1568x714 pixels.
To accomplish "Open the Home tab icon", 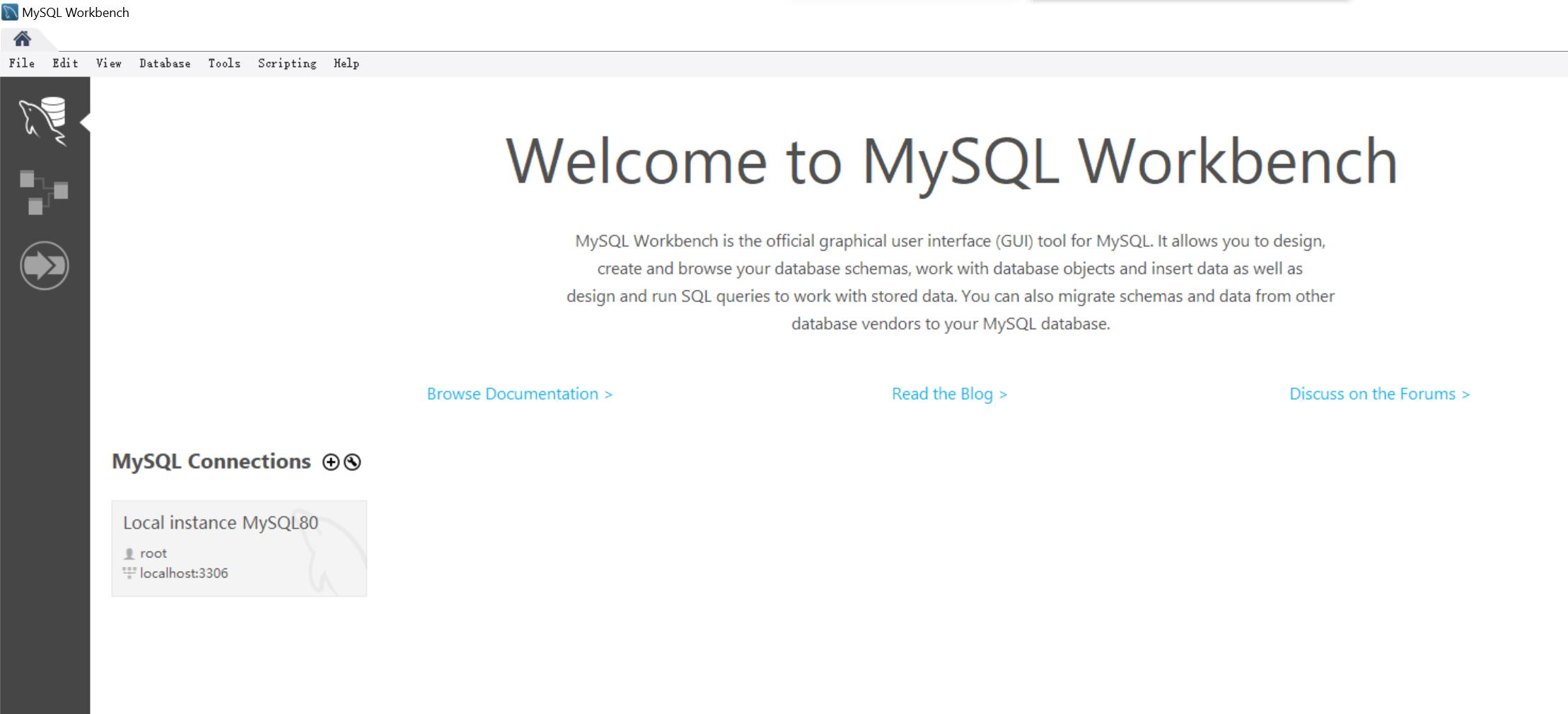I will [23, 38].
